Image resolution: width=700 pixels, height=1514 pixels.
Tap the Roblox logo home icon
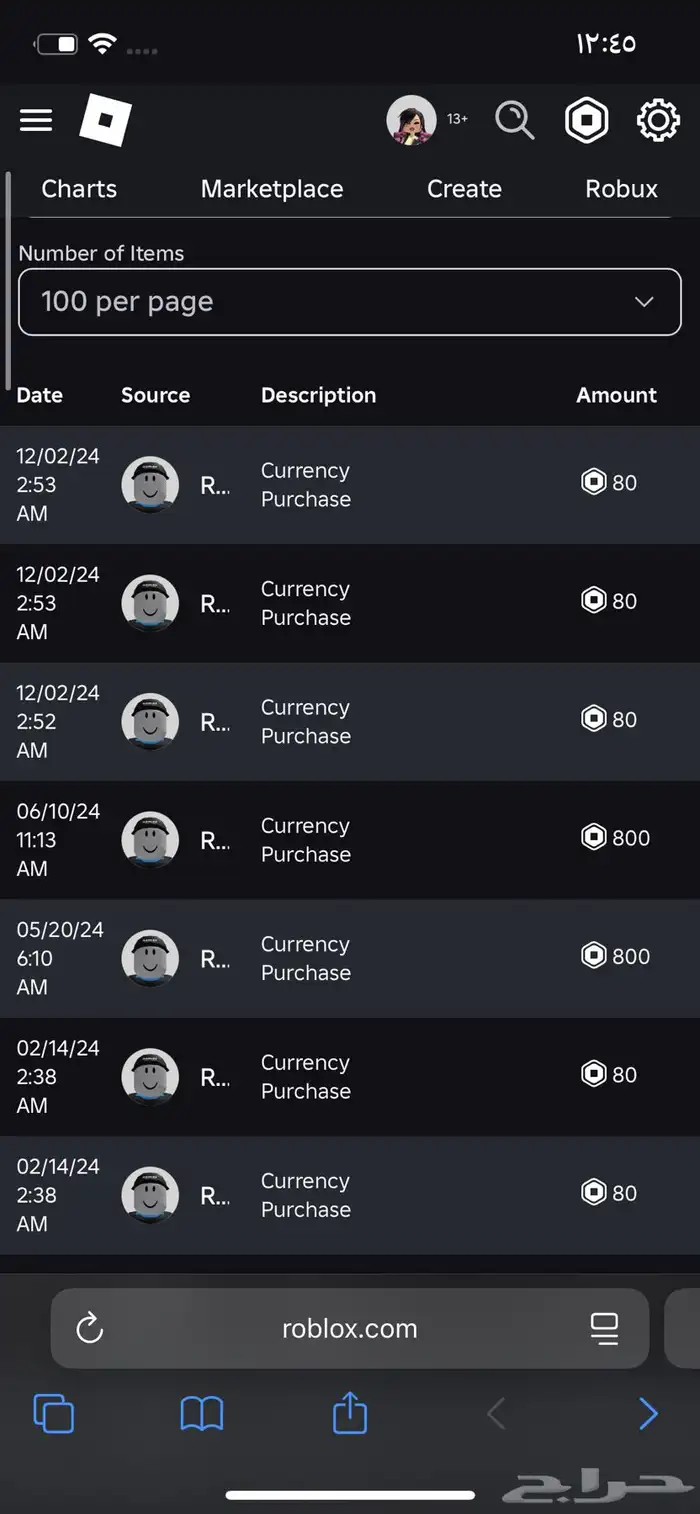[x=105, y=120]
